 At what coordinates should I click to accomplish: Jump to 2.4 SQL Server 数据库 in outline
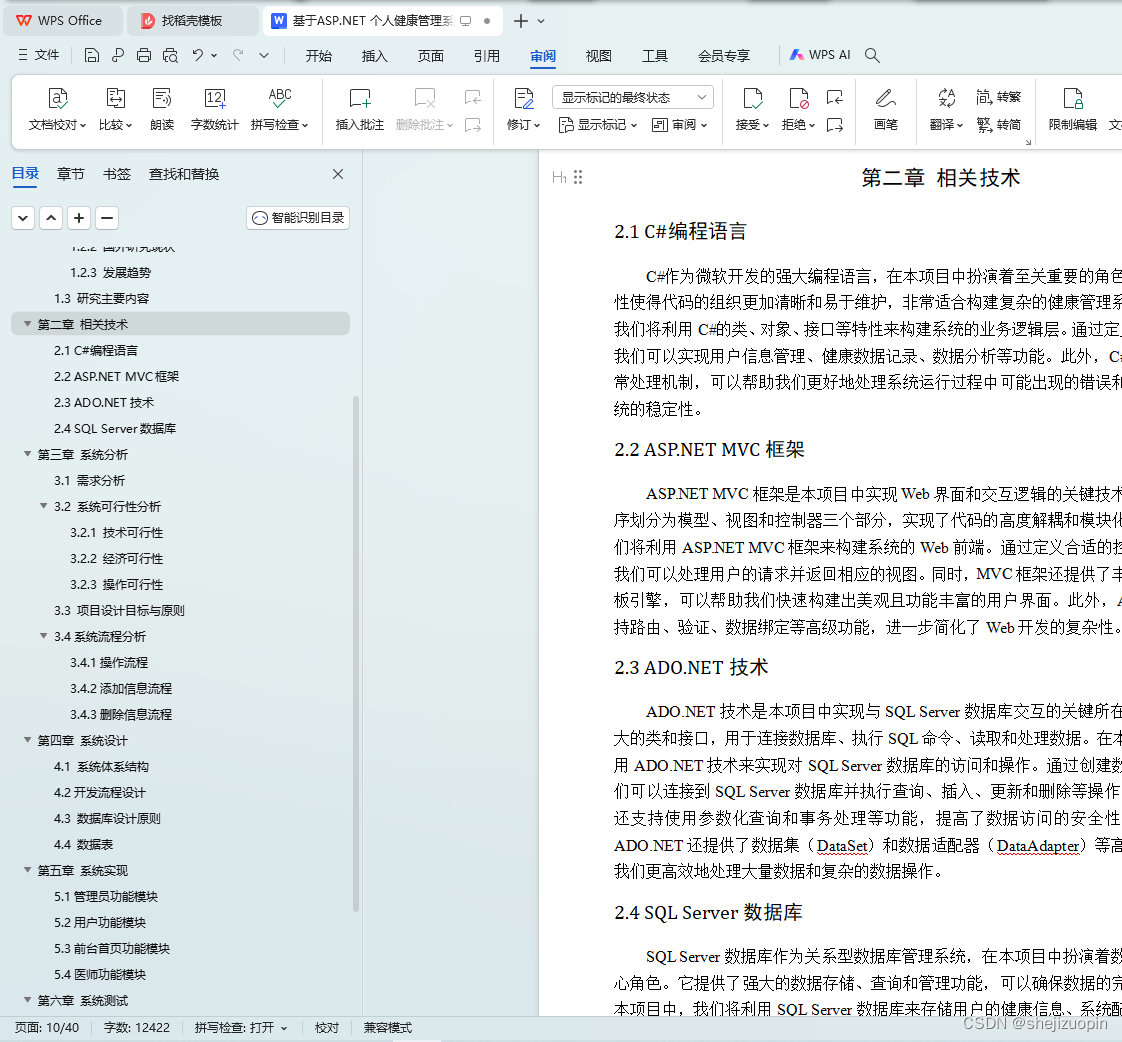pyautogui.click(x=115, y=429)
